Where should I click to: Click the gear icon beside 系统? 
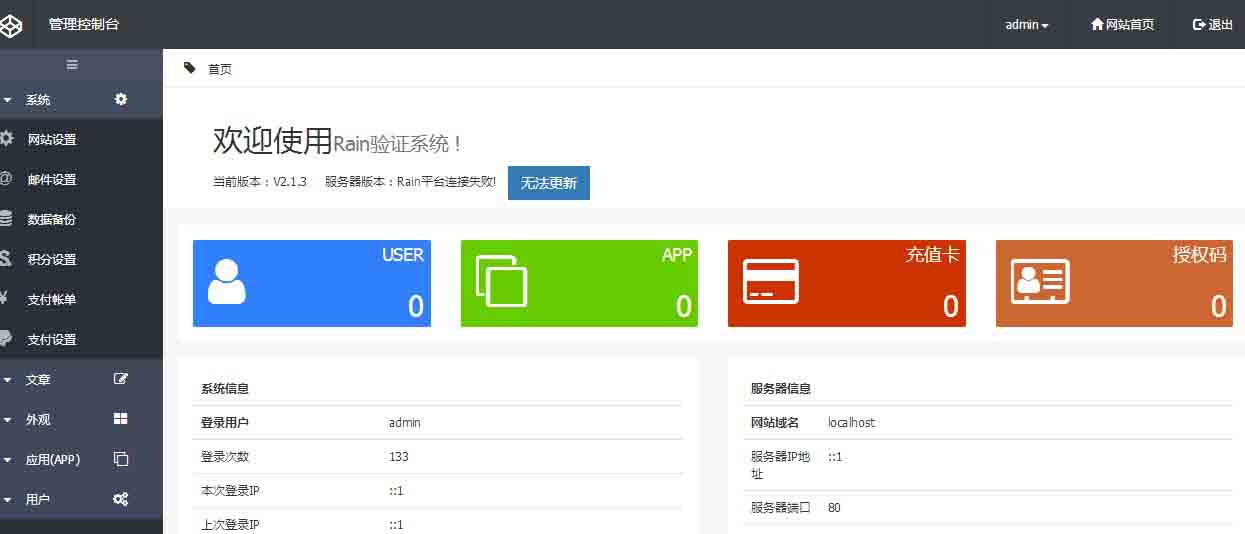[x=121, y=99]
